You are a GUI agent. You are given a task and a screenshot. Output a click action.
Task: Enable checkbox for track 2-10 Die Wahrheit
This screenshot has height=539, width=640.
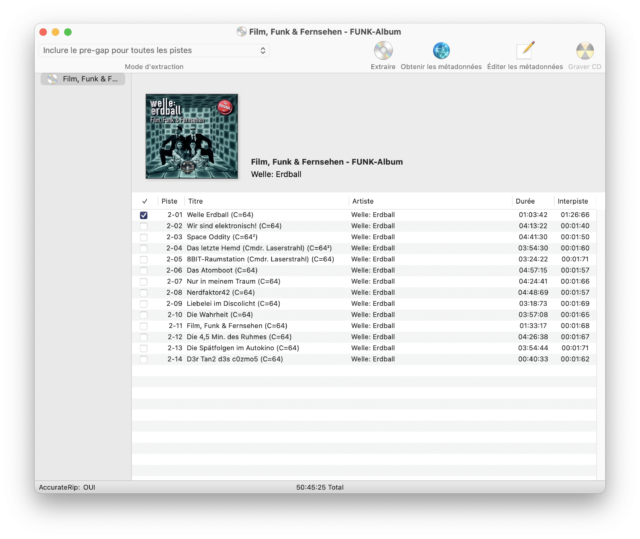144,314
